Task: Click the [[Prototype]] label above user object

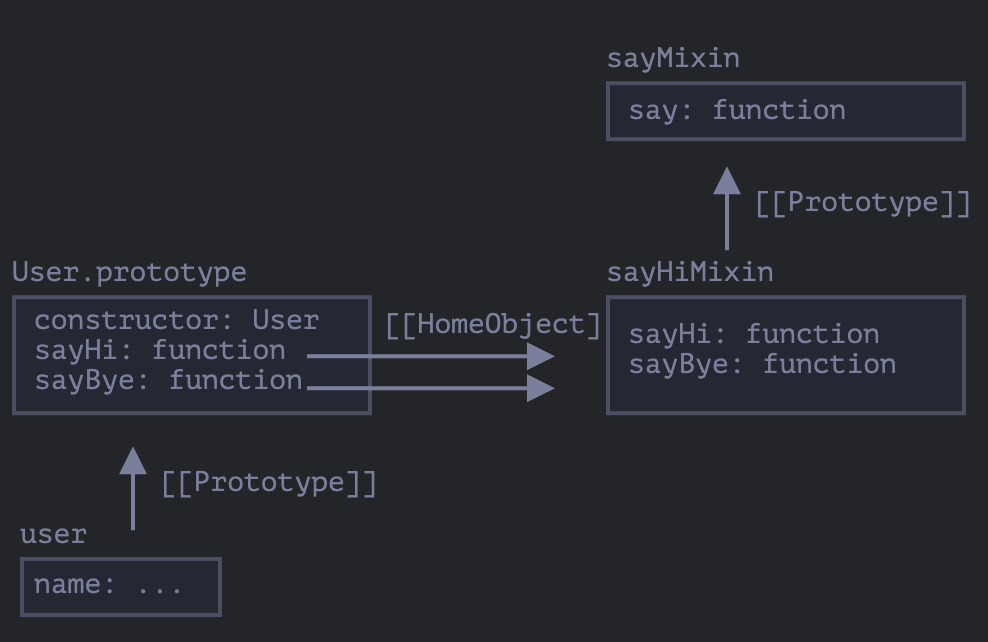Action: tap(269, 483)
